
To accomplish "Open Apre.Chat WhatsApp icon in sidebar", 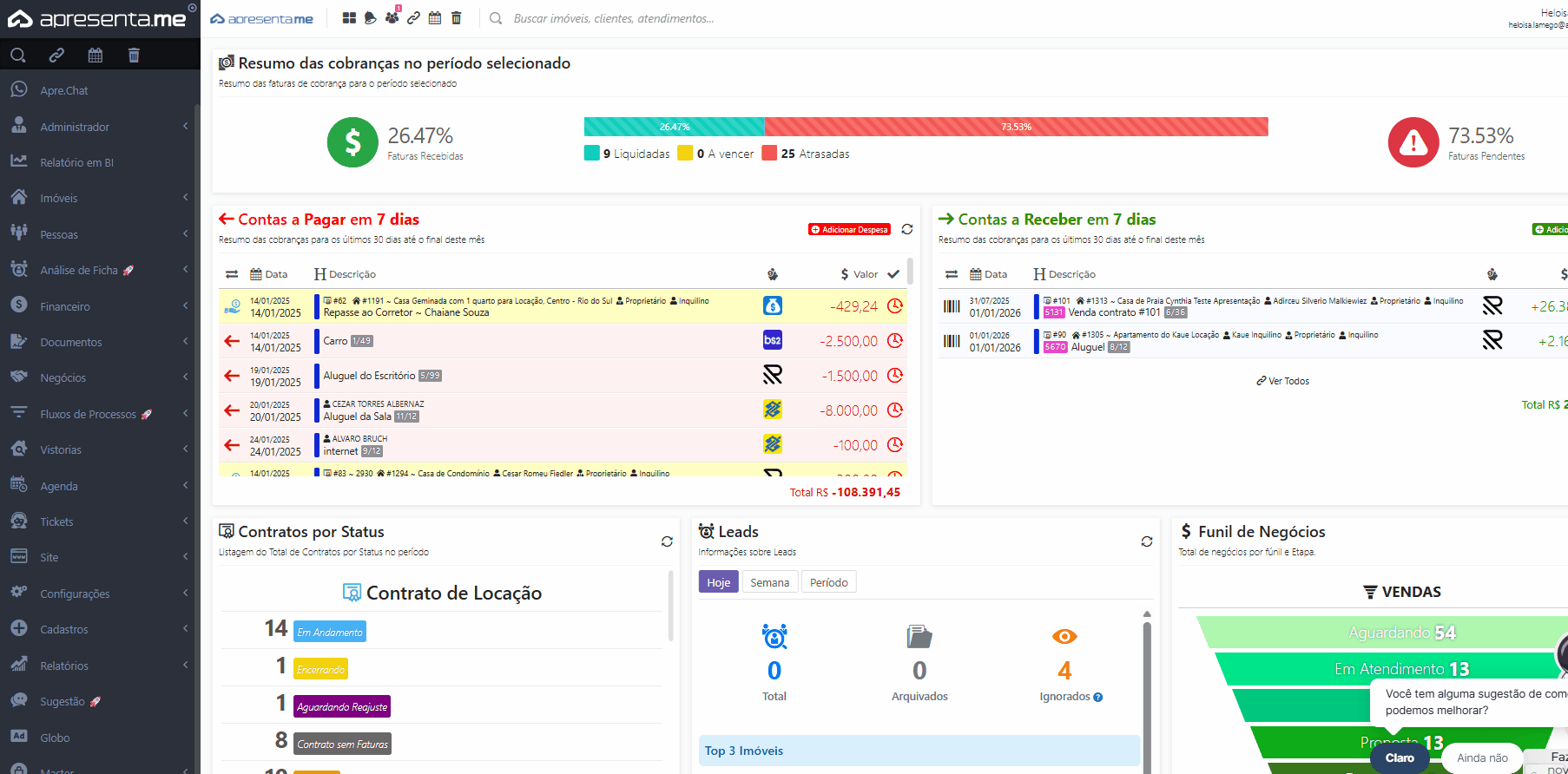I will tap(19, 89).
